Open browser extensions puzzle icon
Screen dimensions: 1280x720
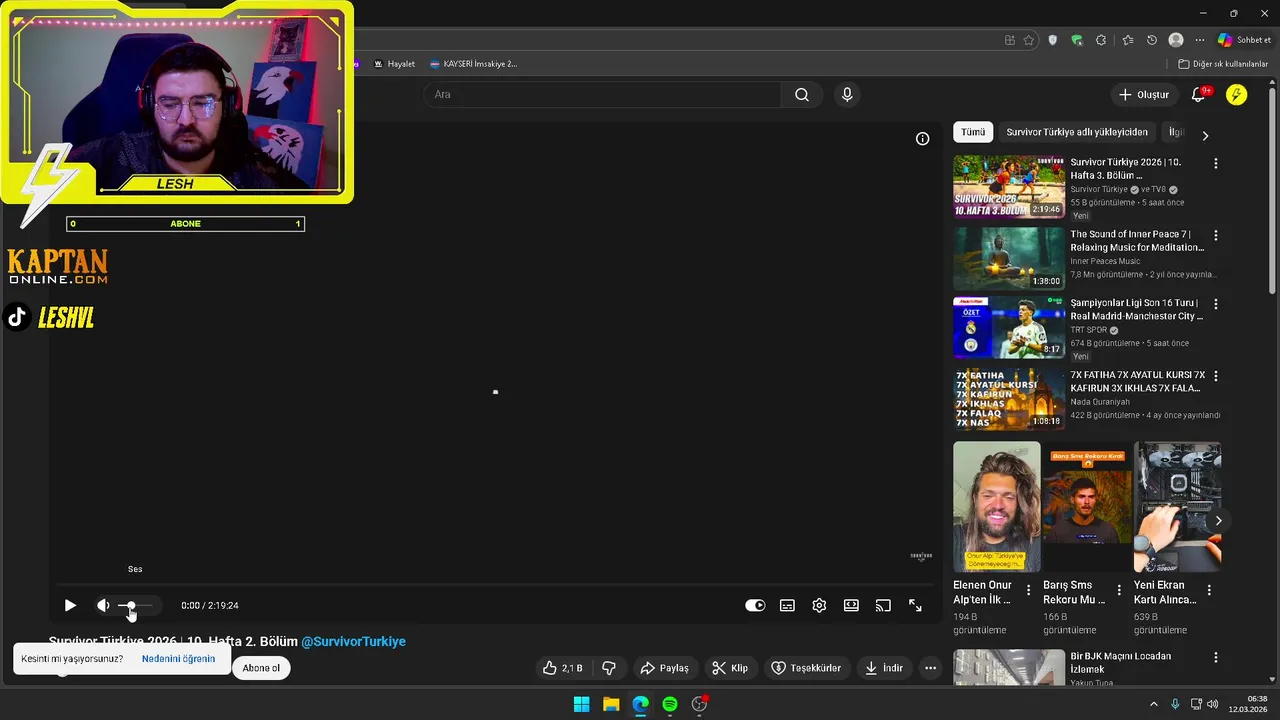click(1101, 40)
